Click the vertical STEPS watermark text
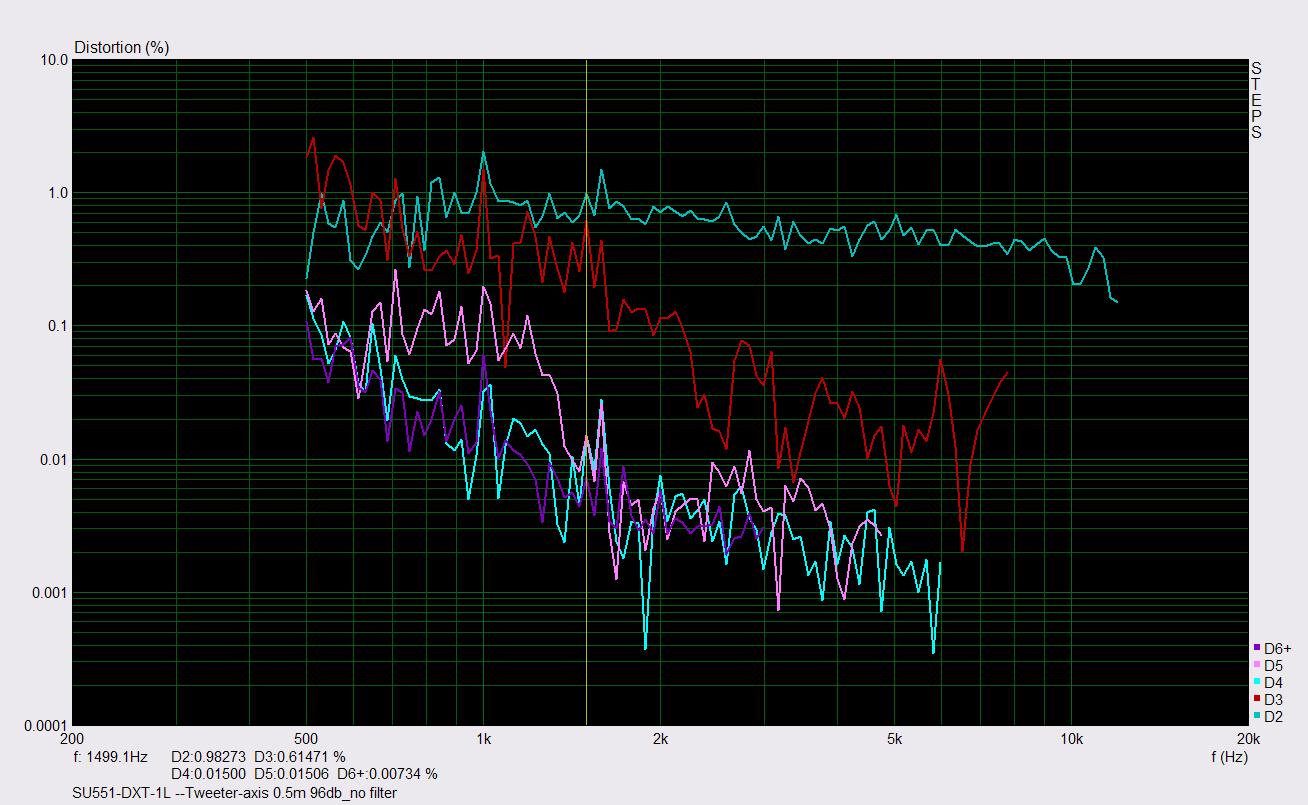The height and width of the screenshot is (805, 1308). tap(1256, 100)
